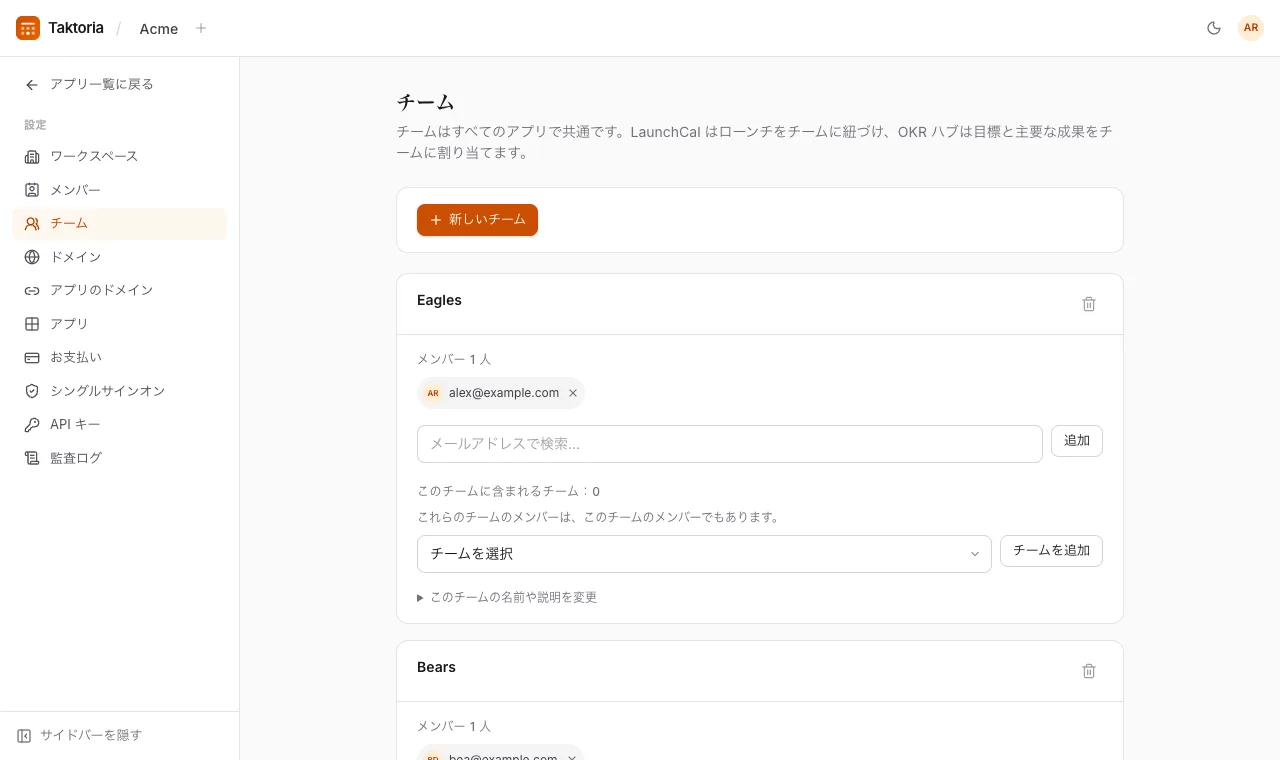Click the チームを追加 button
Screen dimensions: 1280x760
click(1051, 551)
